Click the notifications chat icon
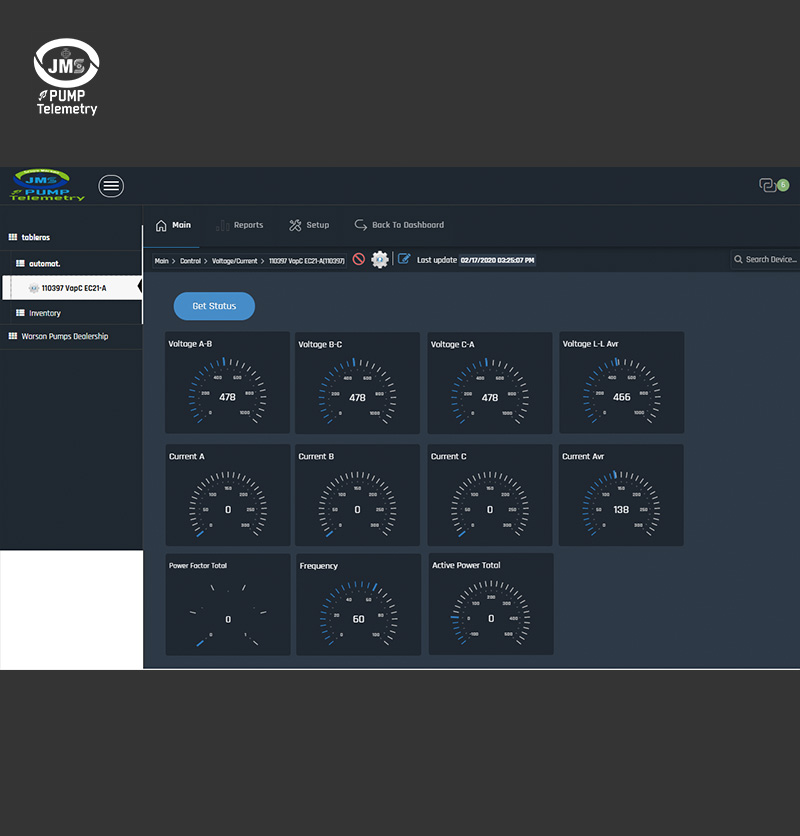 [x=768, y=185]
